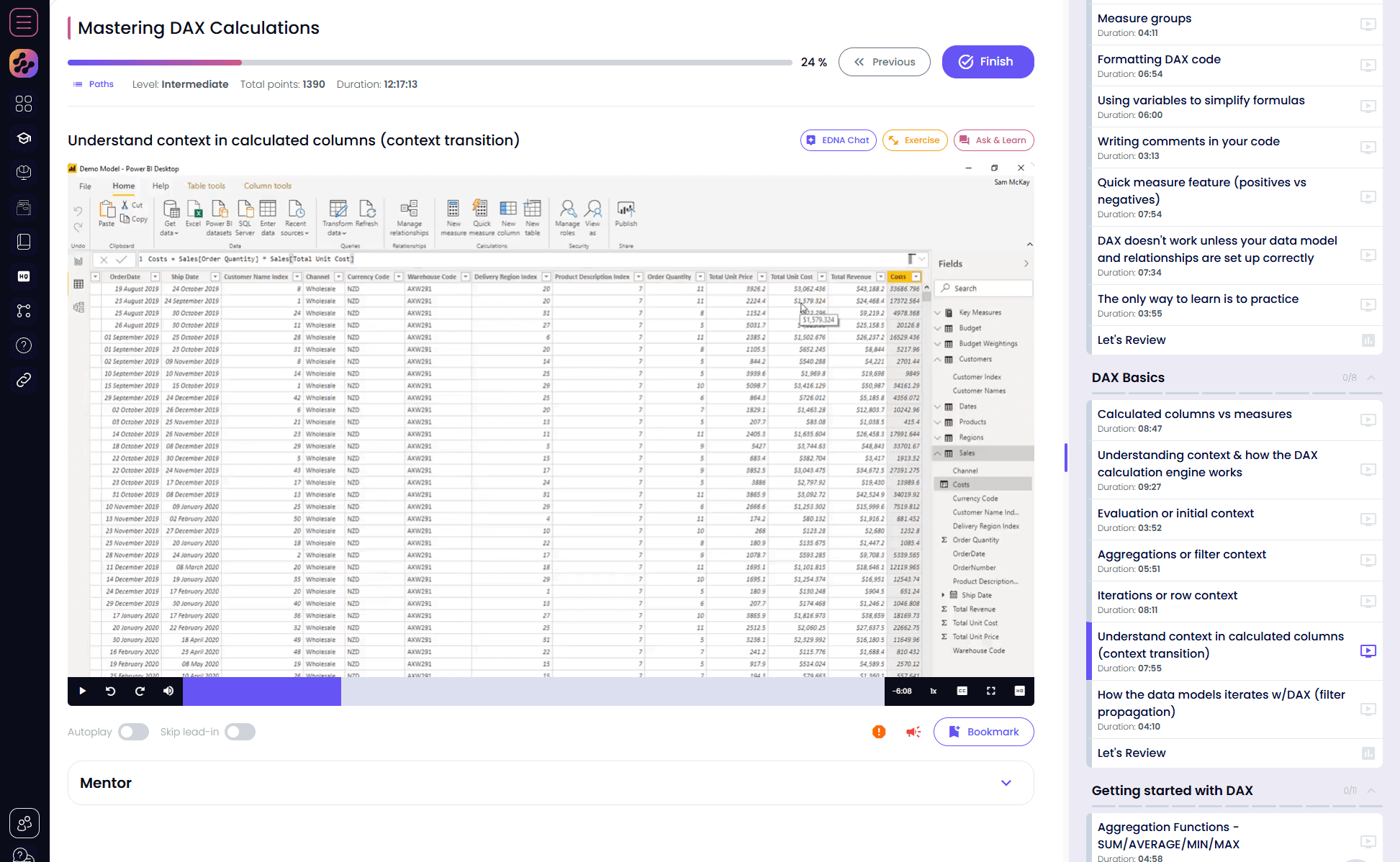Image resolution: width=1400 pixels, height=862 pixels.
Task: Open the Ask & Learn panel
Action: pyautogui.click(x=993, y=140)
